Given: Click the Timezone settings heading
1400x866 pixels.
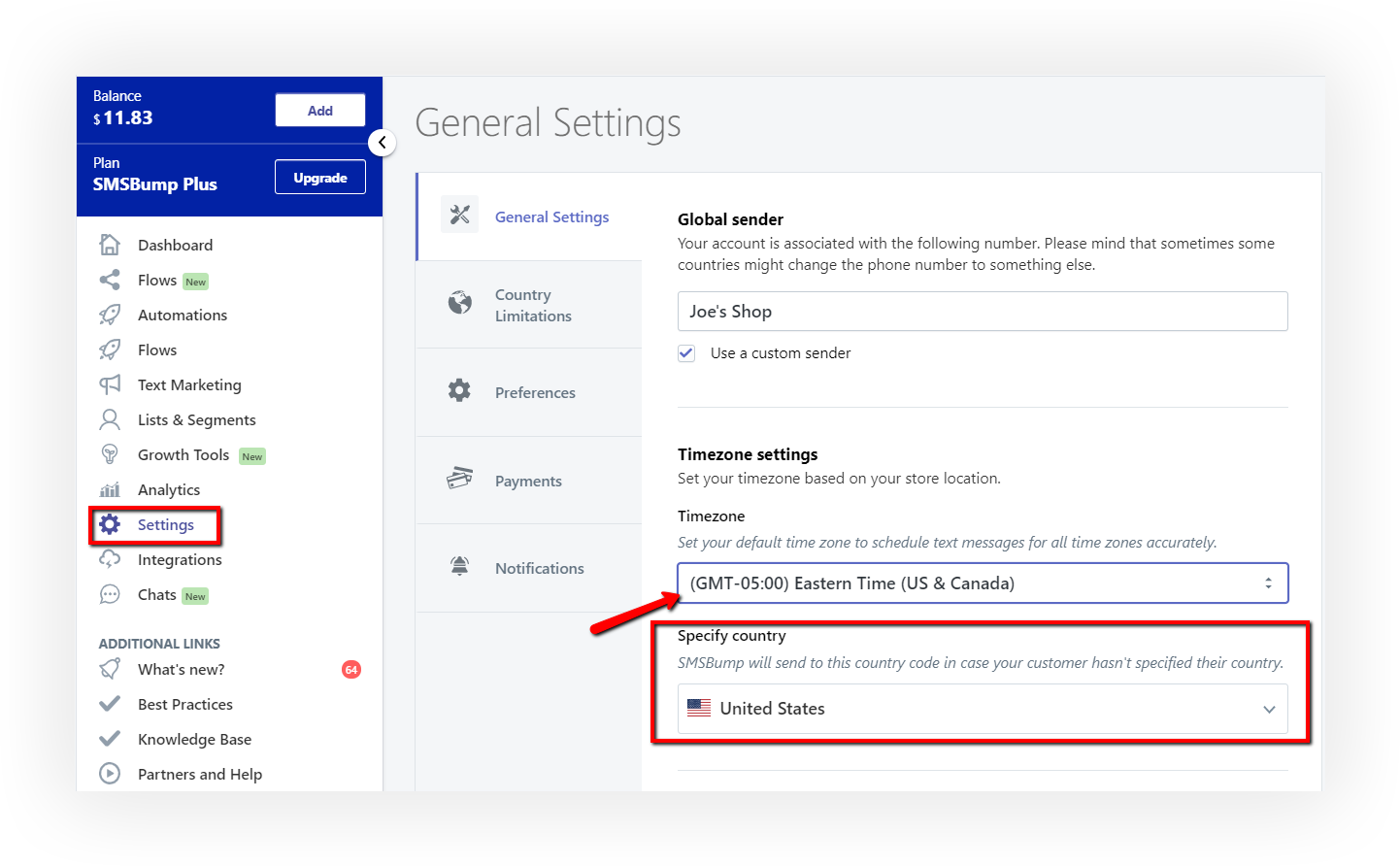Looking at the screenshot, I should click(x=748, y=454).
